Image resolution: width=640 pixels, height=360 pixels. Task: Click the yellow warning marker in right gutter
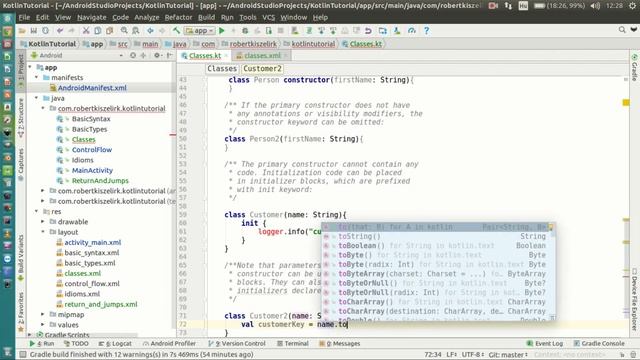(x=626, y=102)
